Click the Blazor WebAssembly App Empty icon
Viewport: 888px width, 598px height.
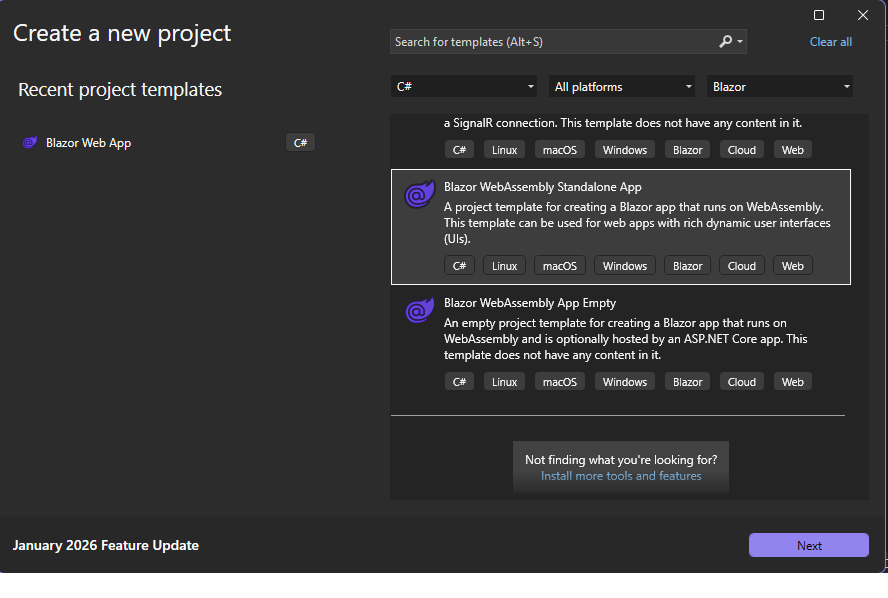[x=418, y=312]
